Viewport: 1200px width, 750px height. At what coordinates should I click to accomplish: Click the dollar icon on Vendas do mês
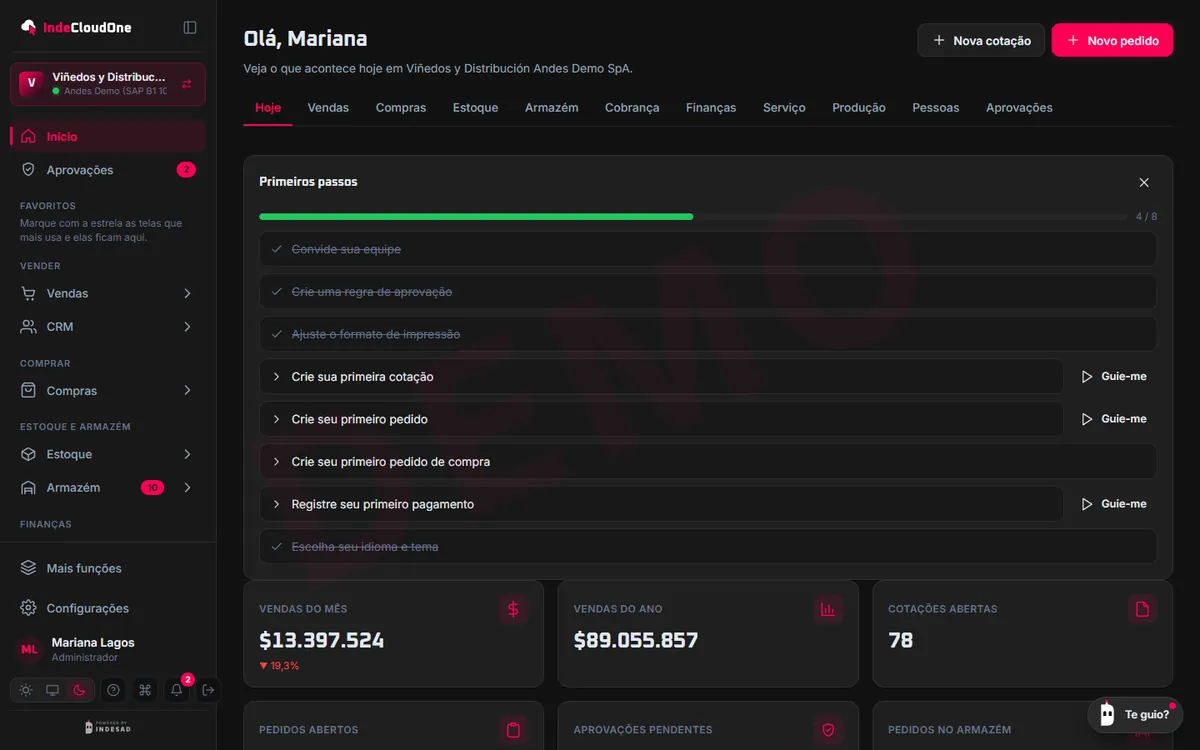(513, 609)
